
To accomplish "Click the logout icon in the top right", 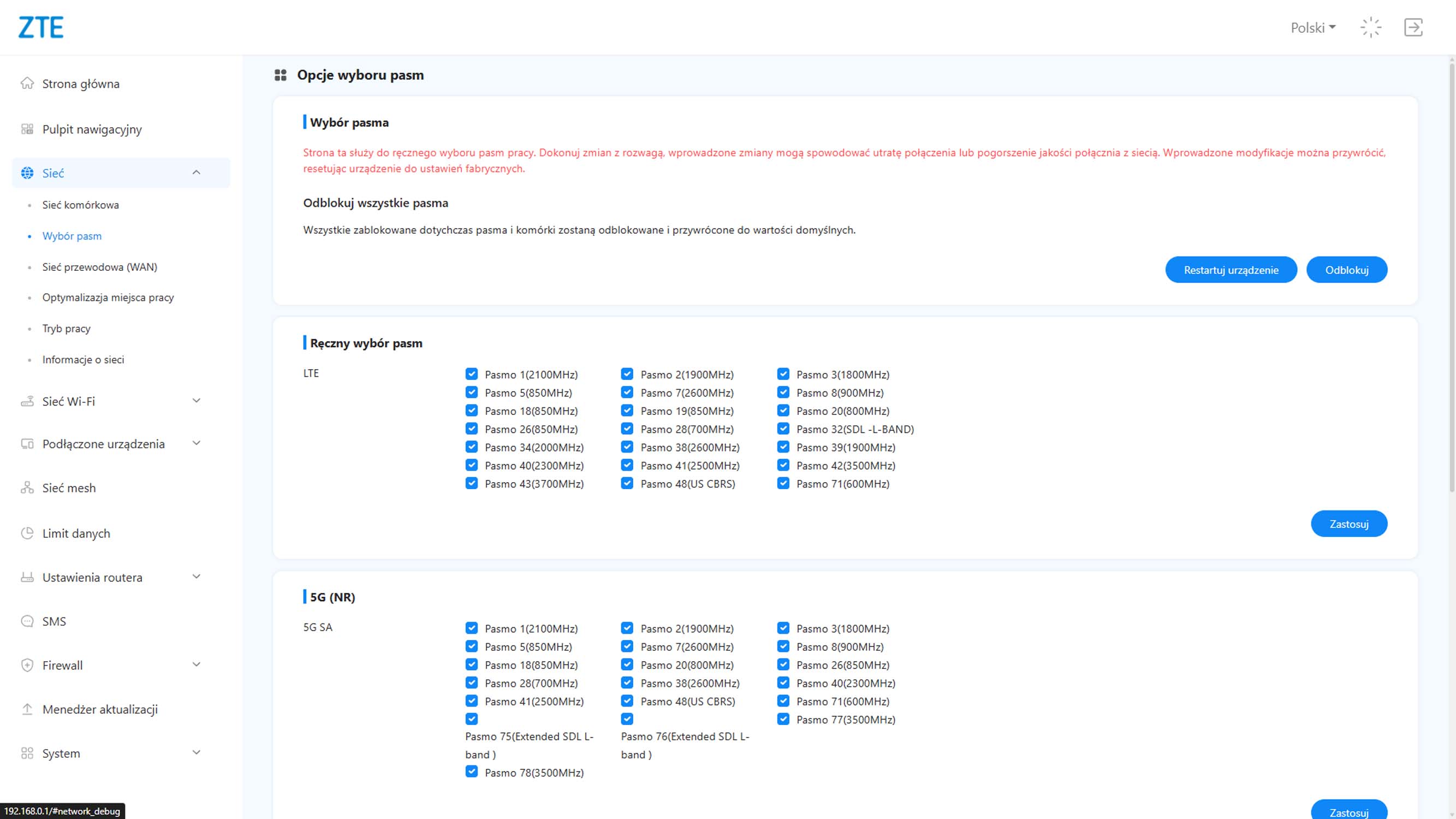I will click(1413, 27).
